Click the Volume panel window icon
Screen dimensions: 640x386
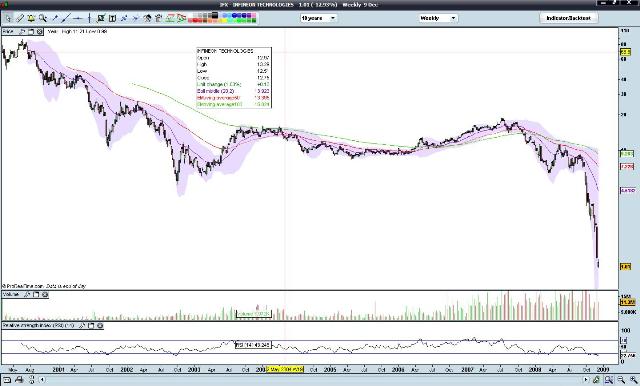pos(36,295)
